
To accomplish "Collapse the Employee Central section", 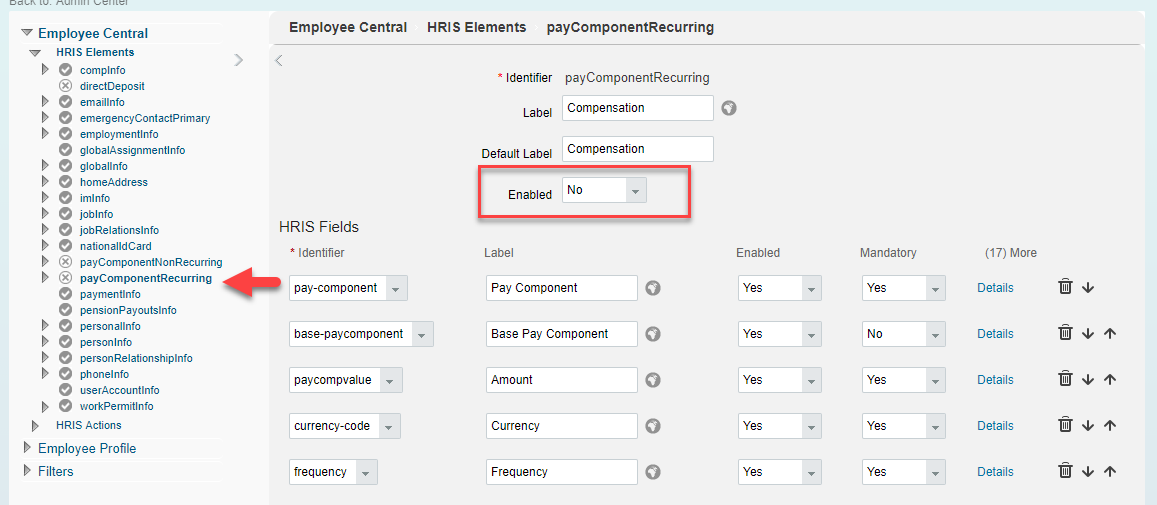I will pos(27,33).
